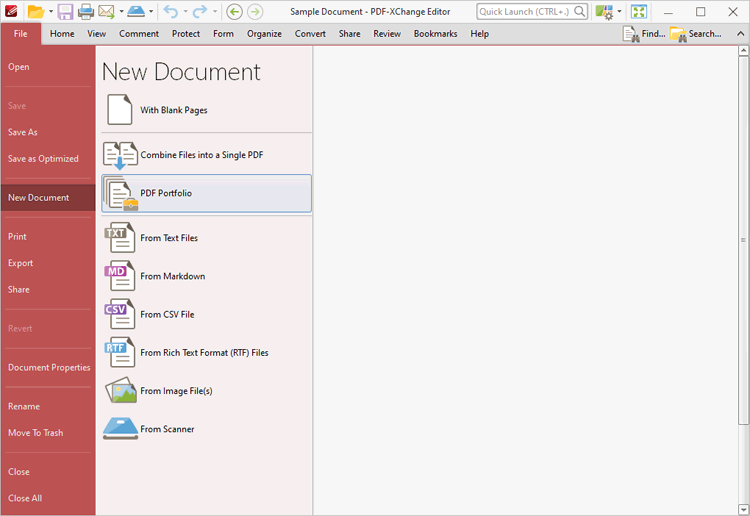Select New Document in the sidebar

(x=48, y=198)
